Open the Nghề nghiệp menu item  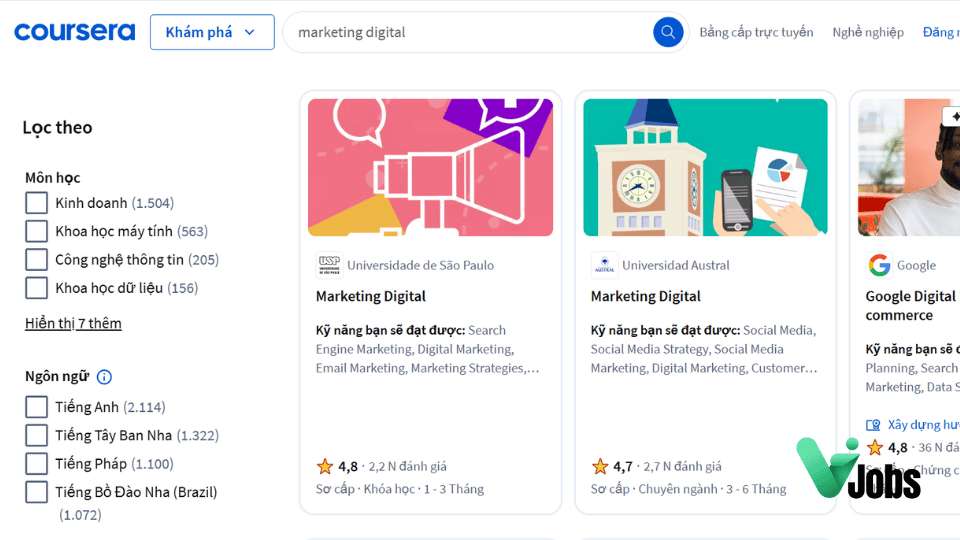pyautogui.click(x=868, y=32)
